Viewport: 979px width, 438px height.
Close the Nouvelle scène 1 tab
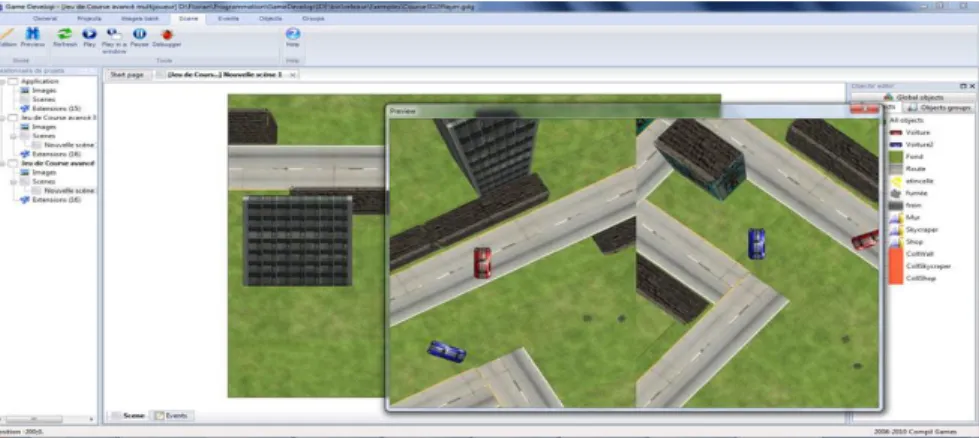[x=292, y=75]
